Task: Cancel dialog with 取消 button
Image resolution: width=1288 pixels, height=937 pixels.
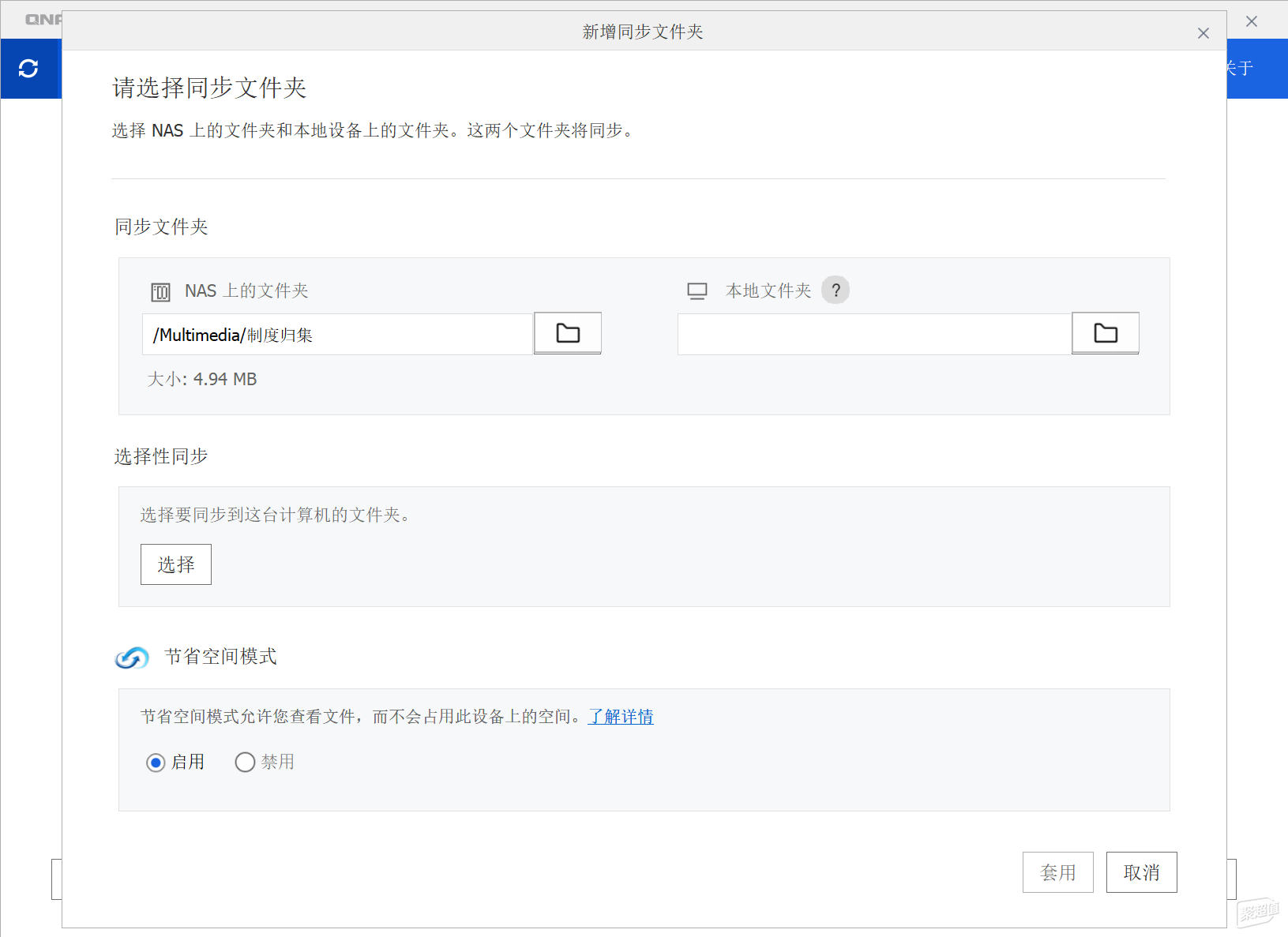Action: point(1142,872)
